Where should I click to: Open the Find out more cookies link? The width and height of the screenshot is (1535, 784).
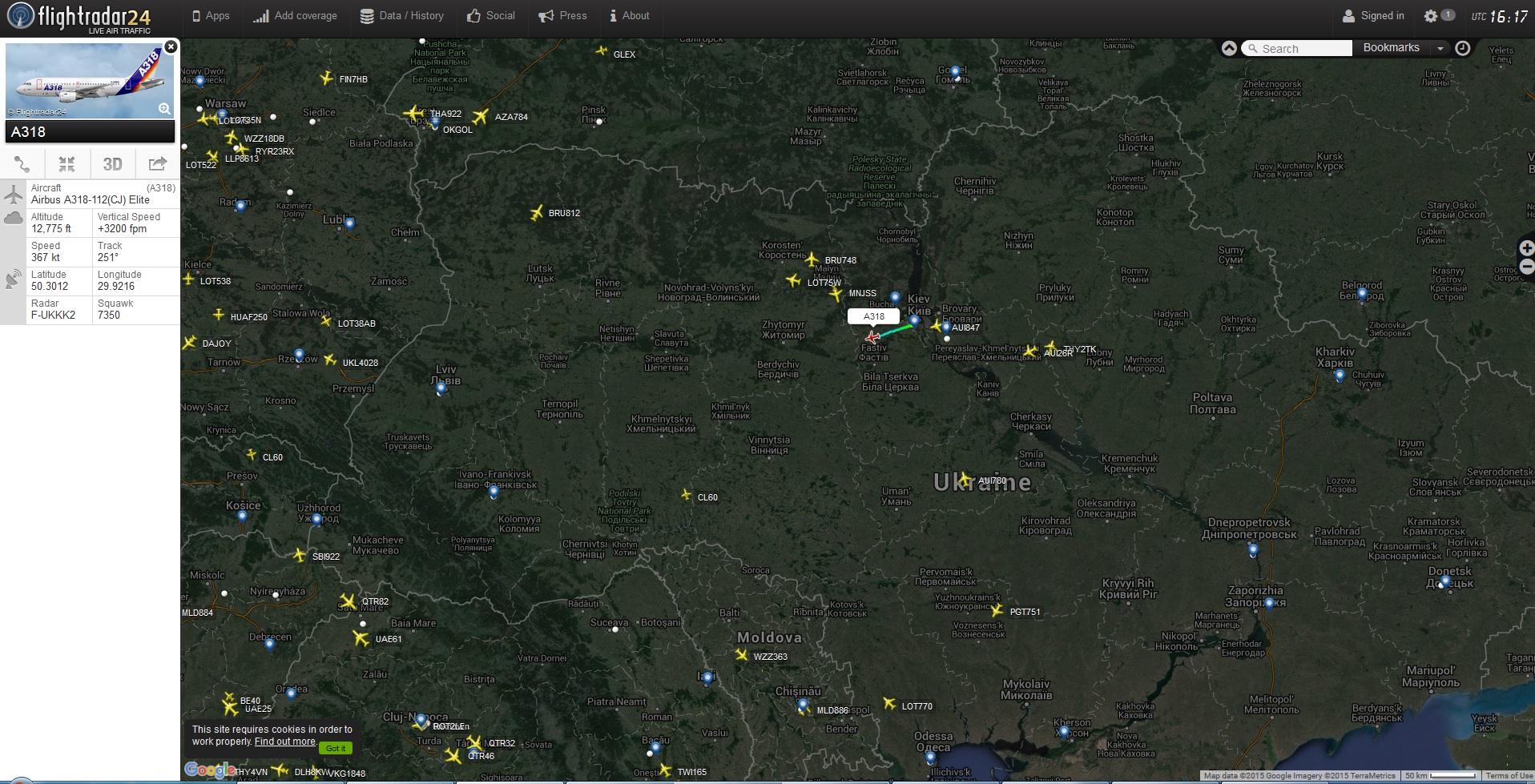(x=285, y=742)
